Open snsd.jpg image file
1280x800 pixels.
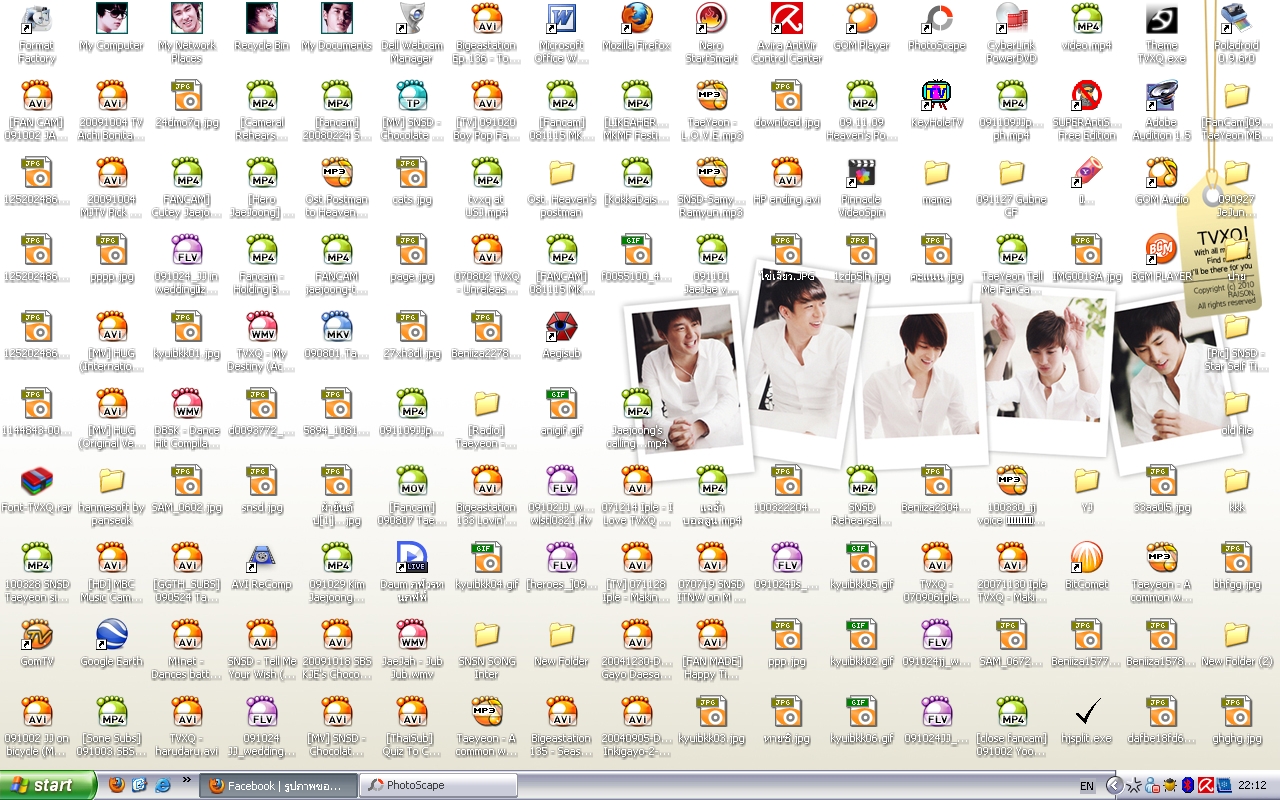(262, 480)
